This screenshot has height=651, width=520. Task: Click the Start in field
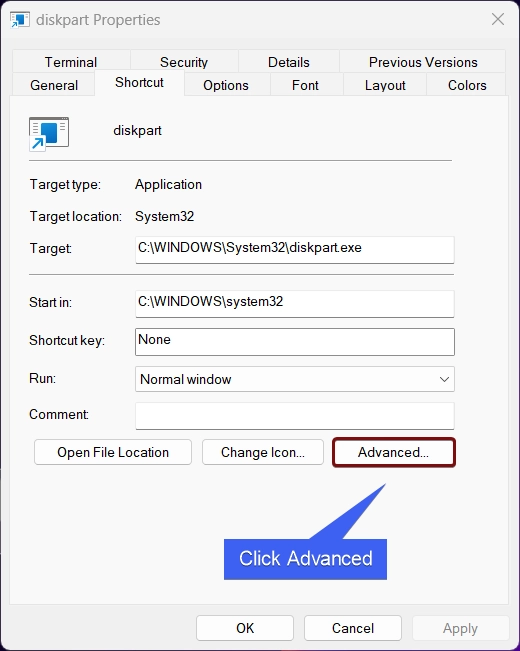[294, 303]
